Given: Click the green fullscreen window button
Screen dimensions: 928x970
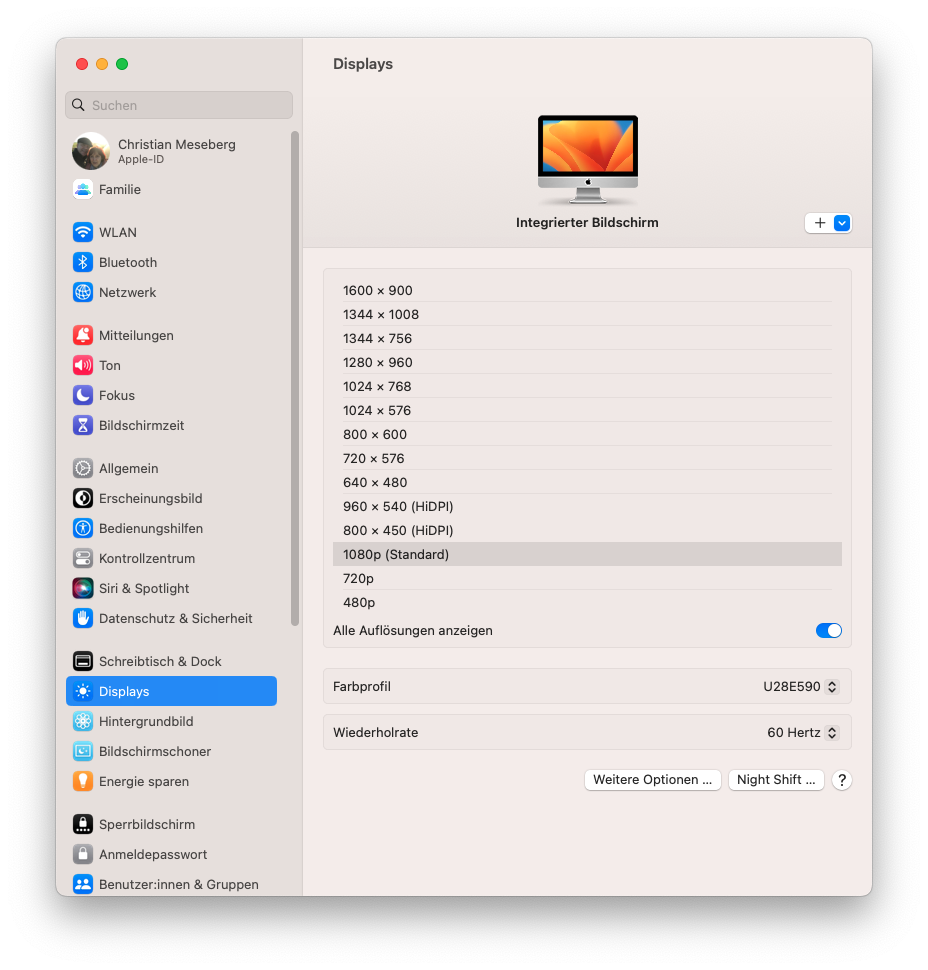Looking at the screenshot, I should 122,64.
